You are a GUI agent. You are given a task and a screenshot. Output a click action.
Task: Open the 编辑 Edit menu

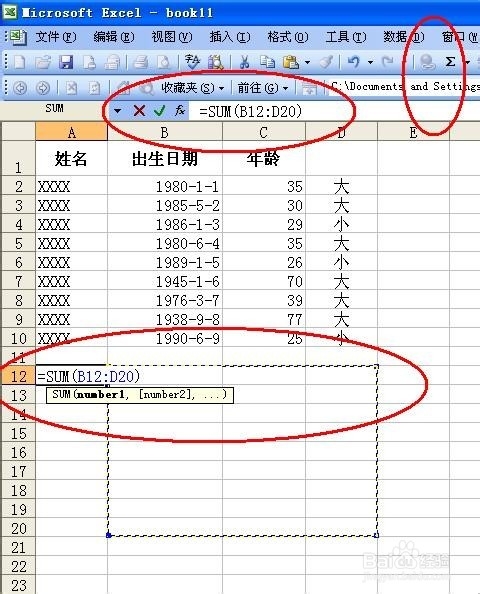pos(114,37)
